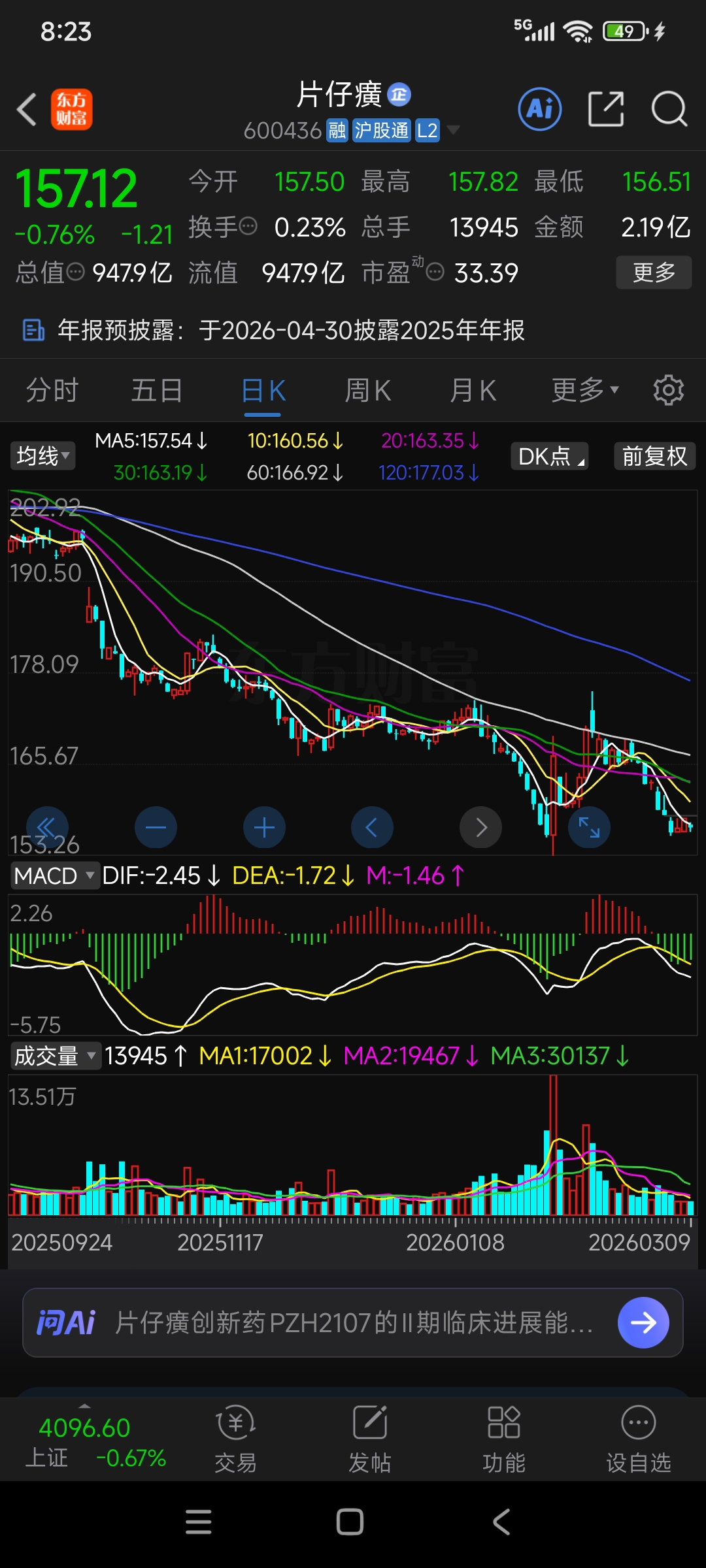
Task: Shift chart right with gray arrow
Action: click(x=480, y=827)
